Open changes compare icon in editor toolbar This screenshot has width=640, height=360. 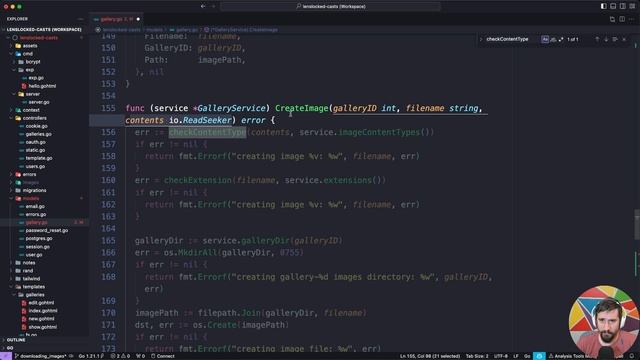click(x=612, y=19)
